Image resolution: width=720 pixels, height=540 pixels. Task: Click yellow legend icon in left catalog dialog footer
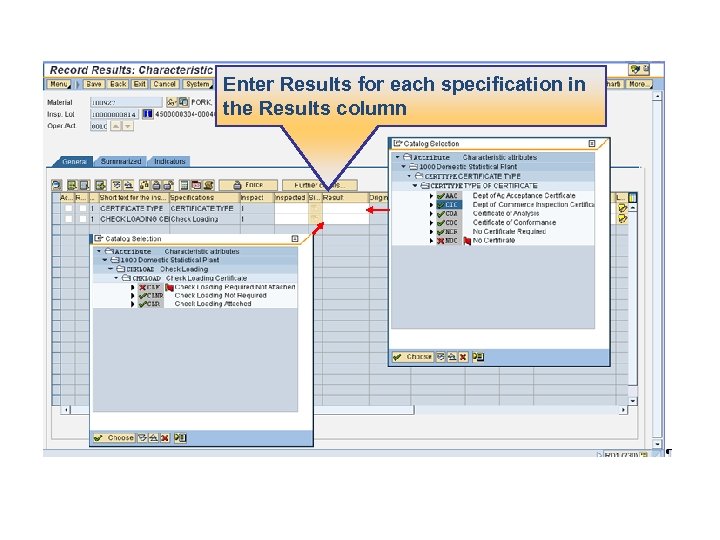click(180, 438)
